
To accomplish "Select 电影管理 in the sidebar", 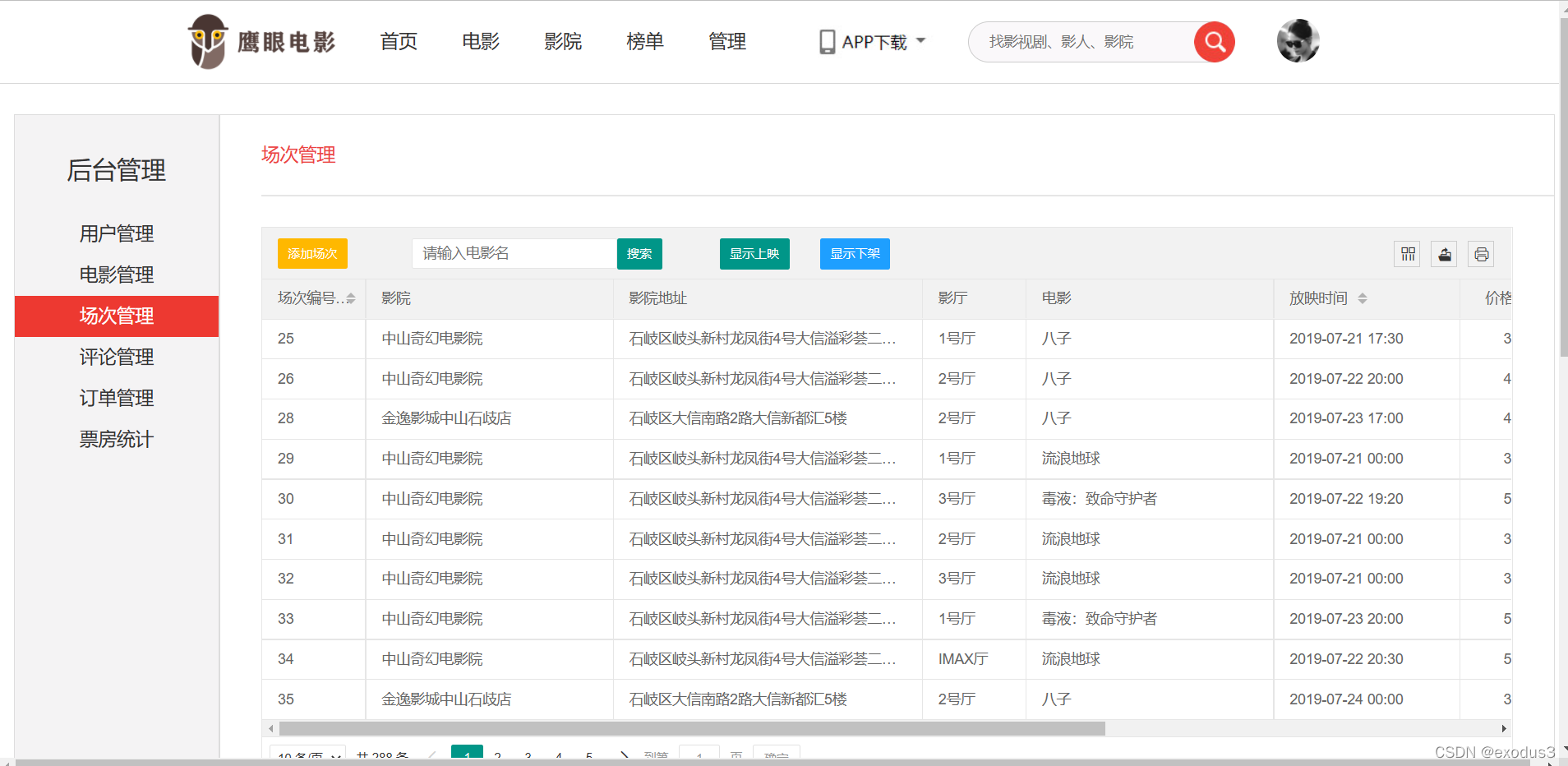I will (117, 275).
